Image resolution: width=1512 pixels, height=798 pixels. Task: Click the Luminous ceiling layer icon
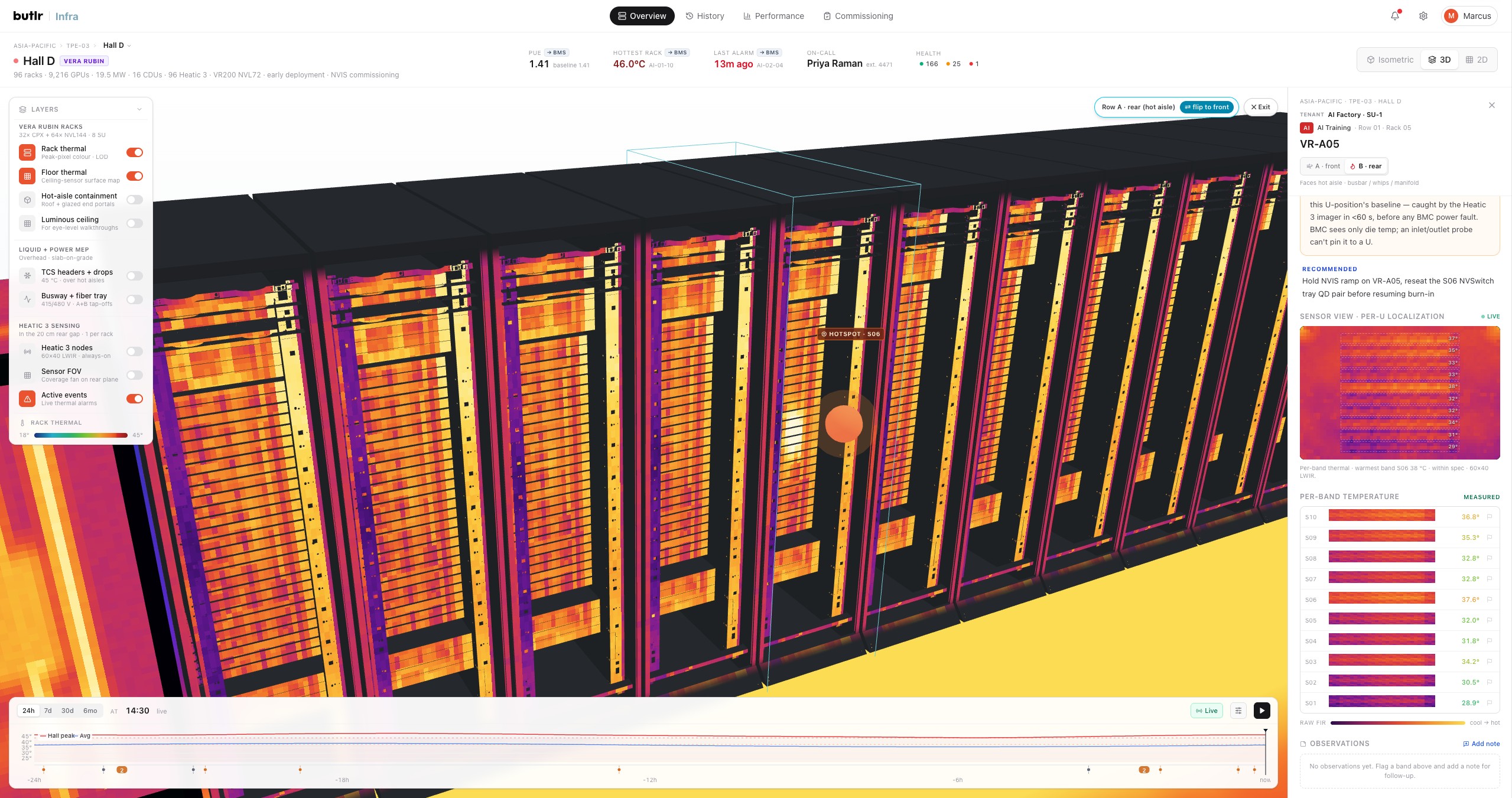[x=27, y=223]
